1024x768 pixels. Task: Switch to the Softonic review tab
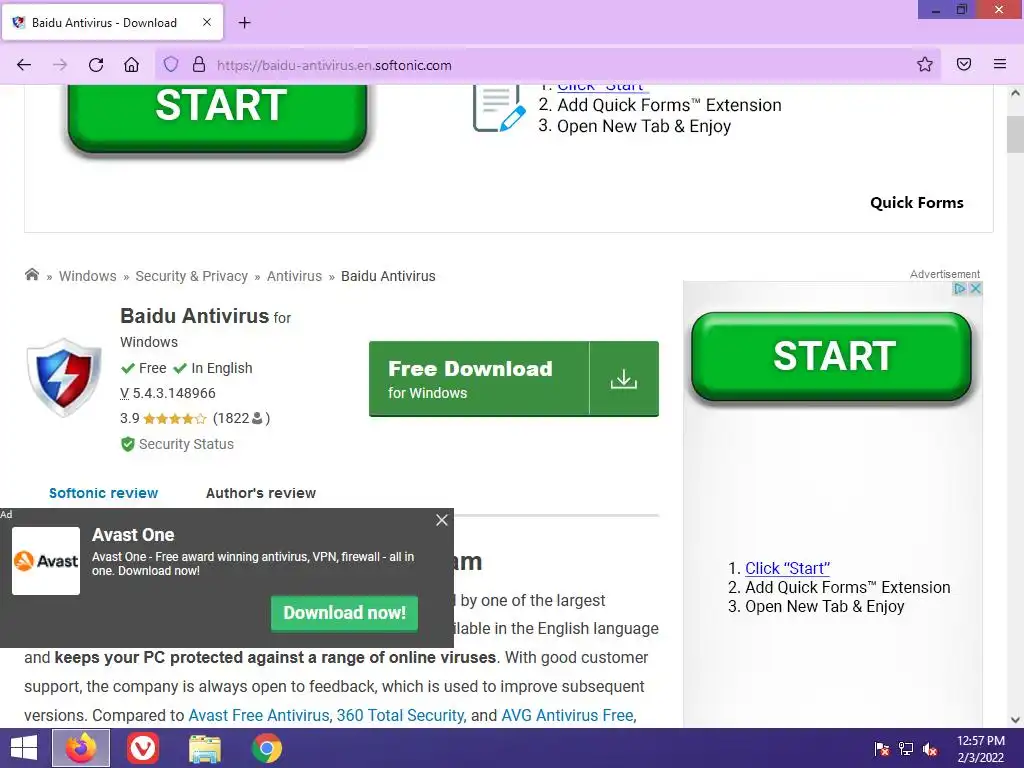[103, 493]
